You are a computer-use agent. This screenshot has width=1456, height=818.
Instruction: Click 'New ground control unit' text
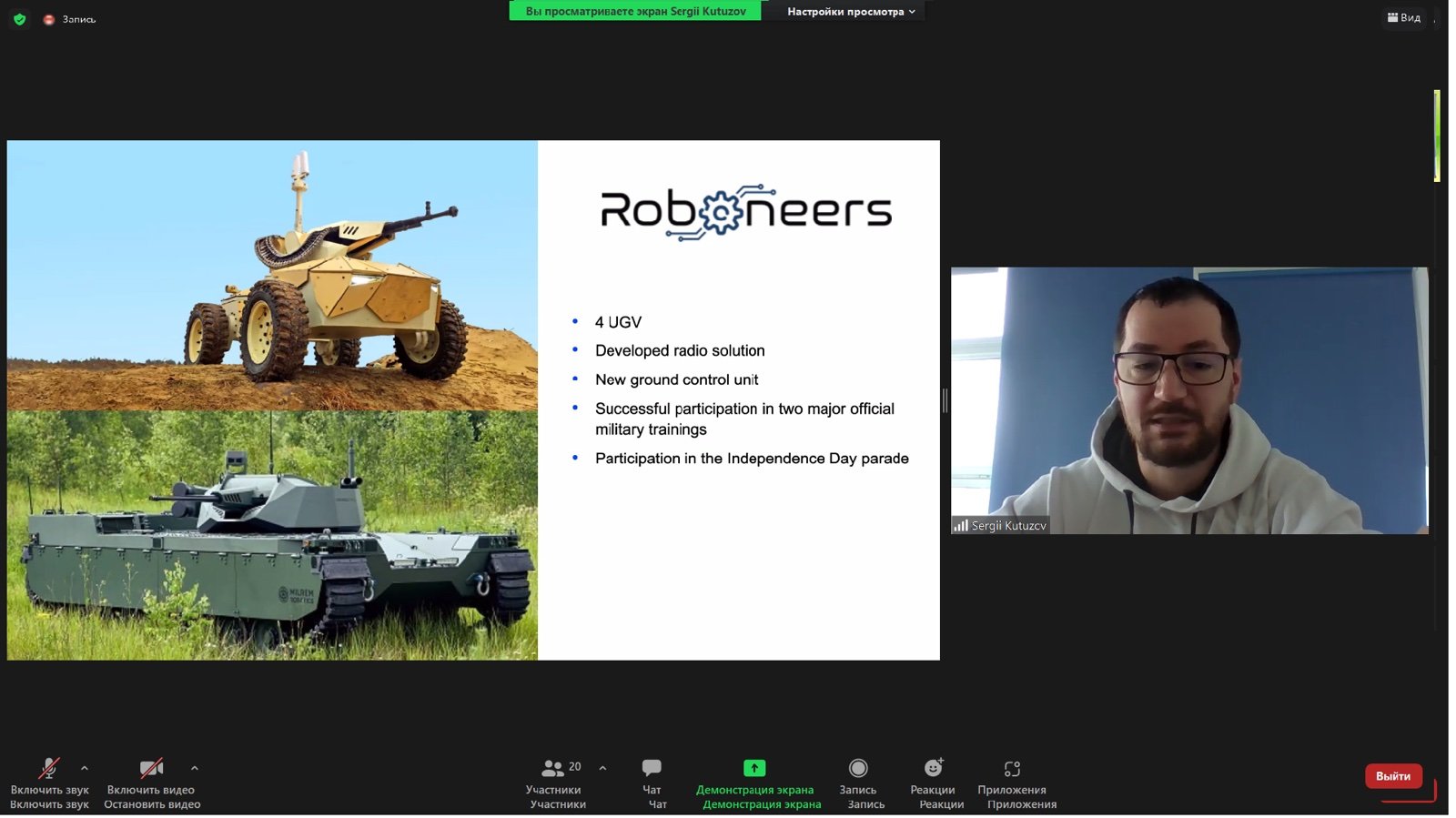pos(676,379)
